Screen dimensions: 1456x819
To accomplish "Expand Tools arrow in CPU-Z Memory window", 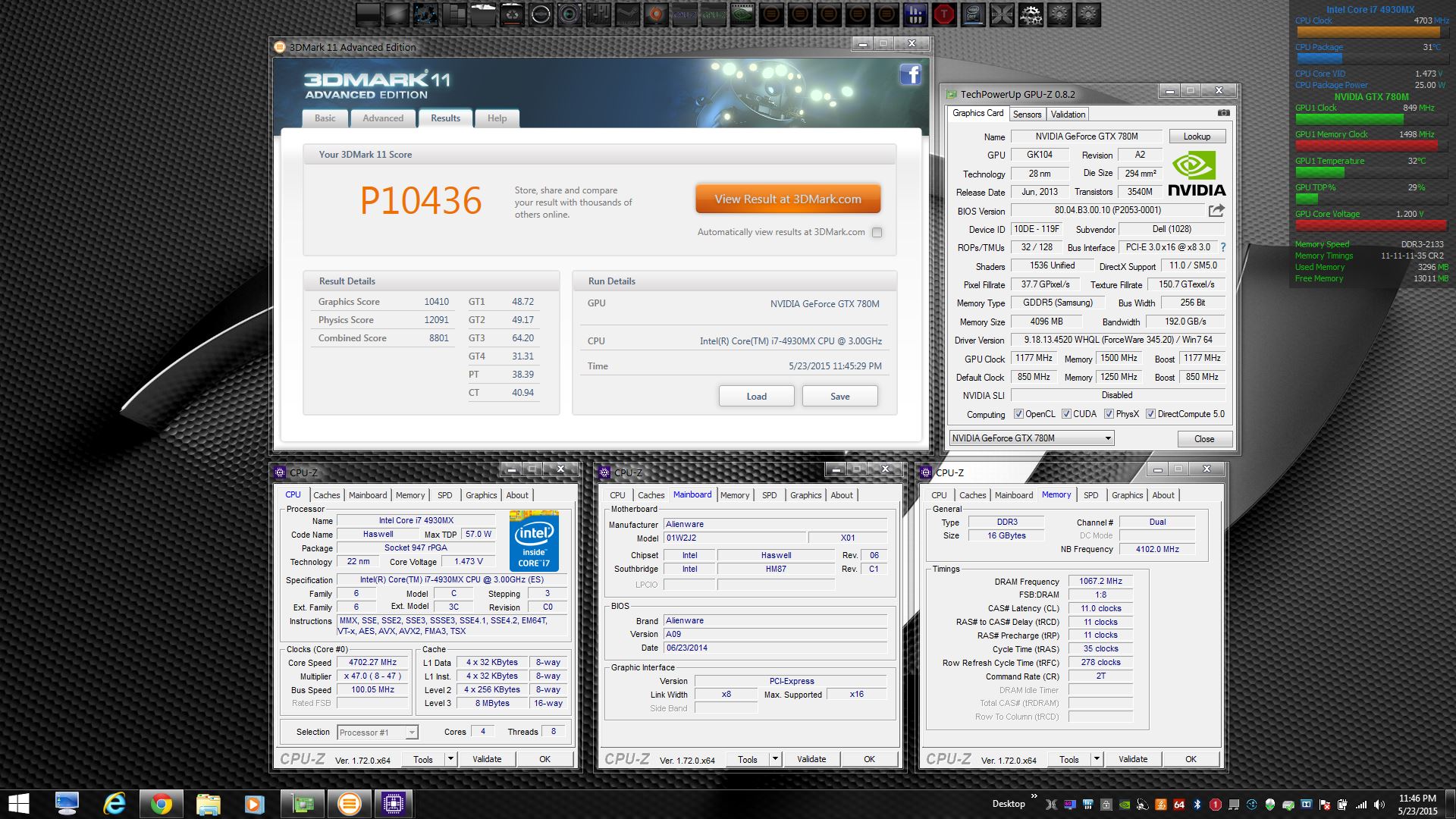I will click(x=1096, y=759).
